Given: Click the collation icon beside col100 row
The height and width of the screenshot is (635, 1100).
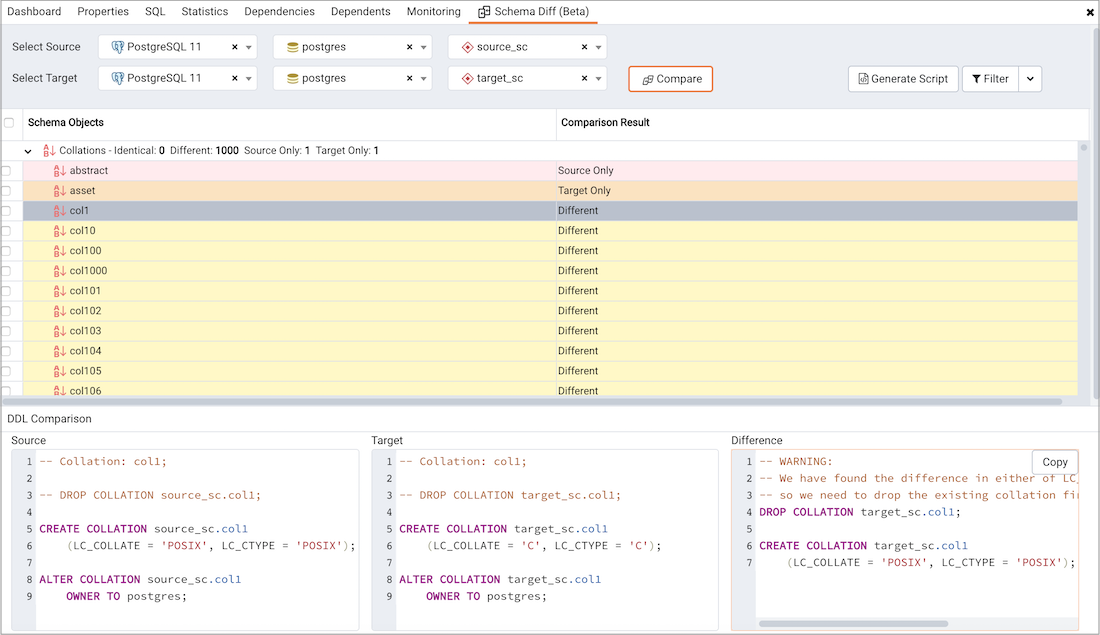Looking at the screenshot, I should click(60, 250).
